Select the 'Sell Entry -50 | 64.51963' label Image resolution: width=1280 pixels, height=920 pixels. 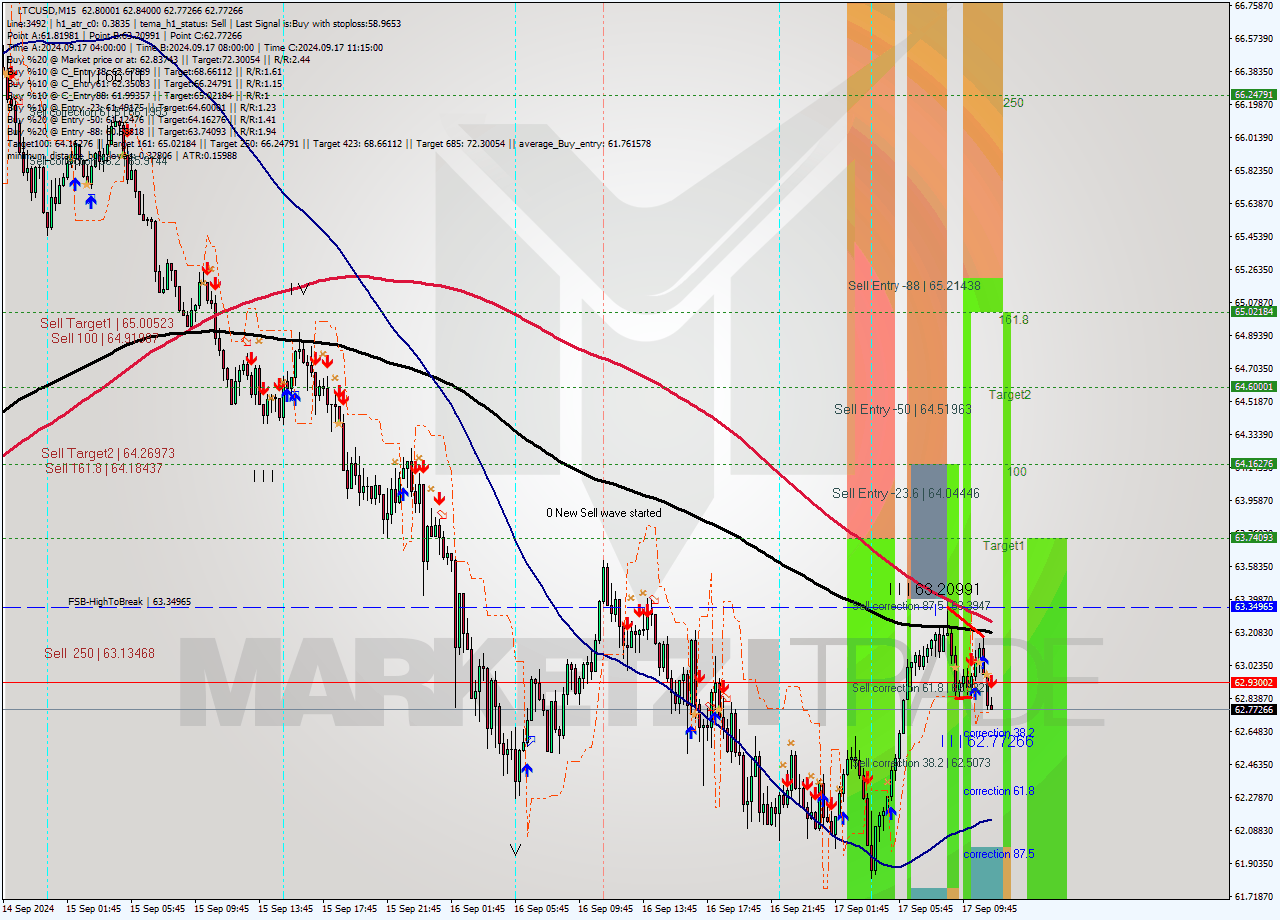pyautogui.click(x=903, y=409)
